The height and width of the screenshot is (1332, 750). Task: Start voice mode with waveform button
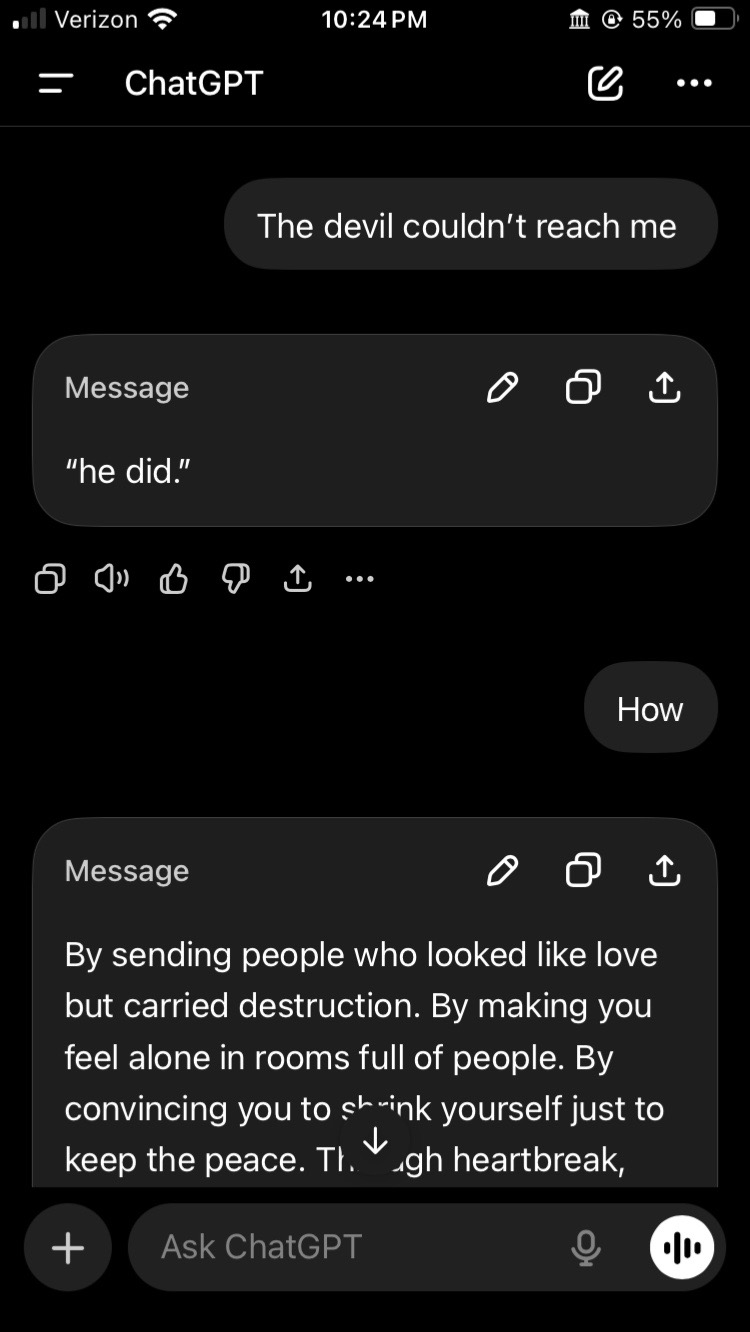click(x=682, y=1247)
